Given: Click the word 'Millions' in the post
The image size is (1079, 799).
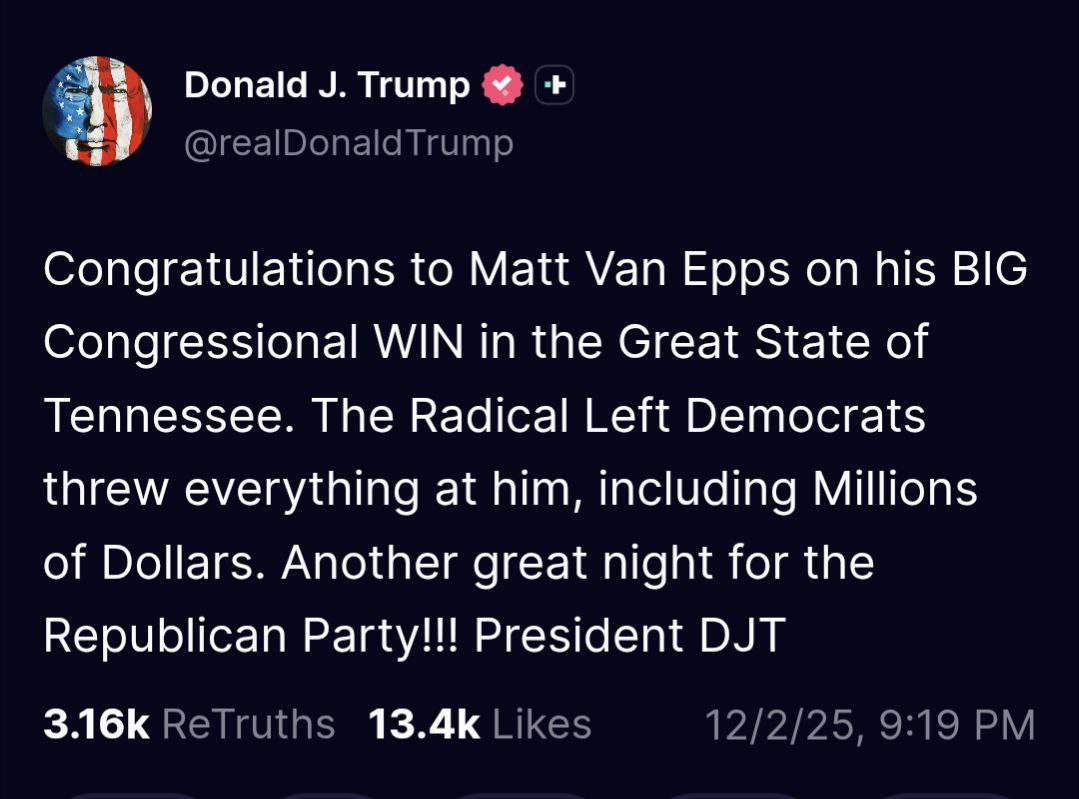Looking at the screenshot, I should [894, 489].
